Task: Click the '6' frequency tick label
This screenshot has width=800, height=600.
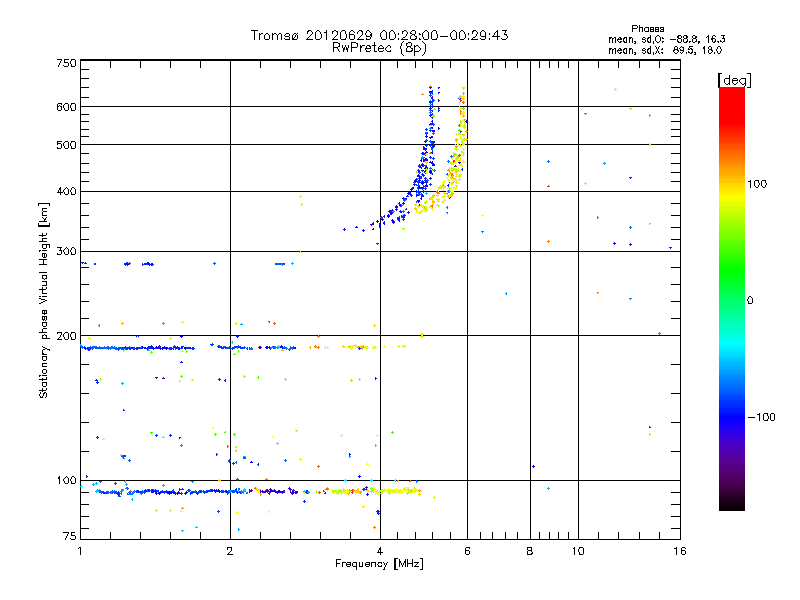Action: [x=467, y=551]
